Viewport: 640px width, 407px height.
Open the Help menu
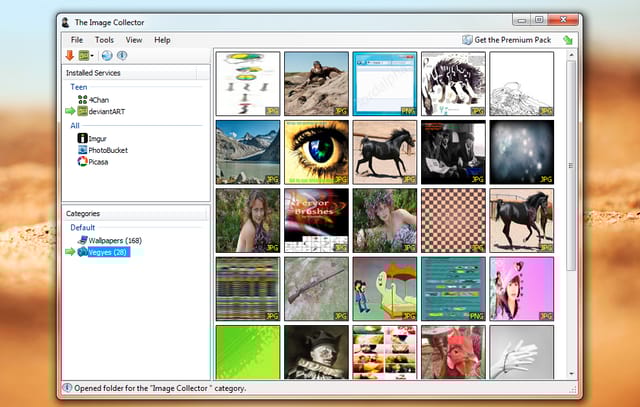click(162, 40)
